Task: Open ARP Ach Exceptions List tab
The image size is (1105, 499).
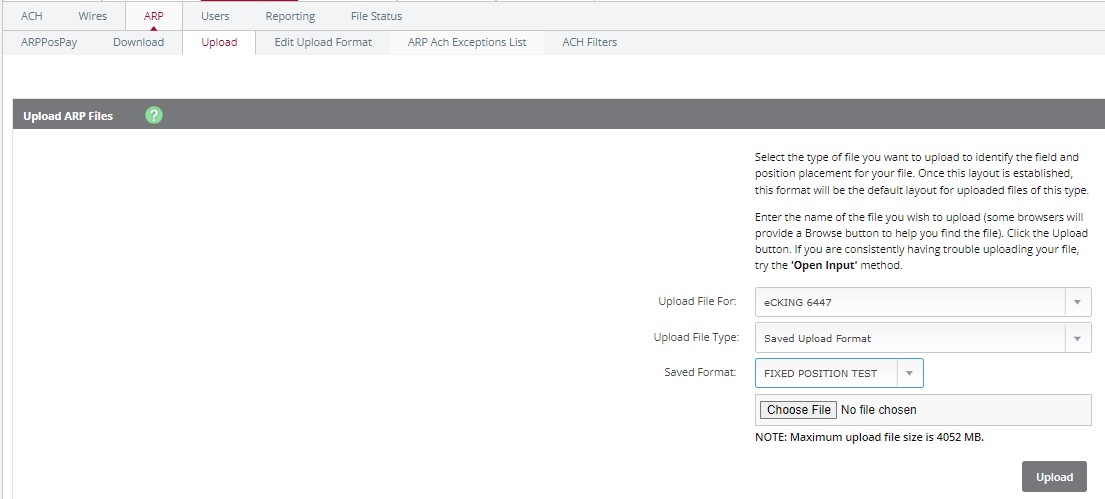Action: click(467, 42)
